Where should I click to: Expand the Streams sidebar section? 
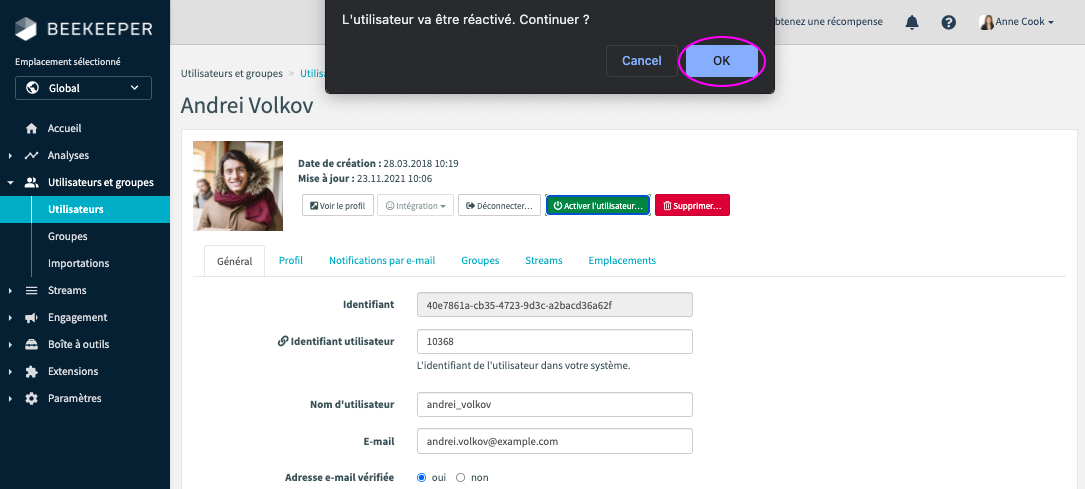tap(66, 291)
